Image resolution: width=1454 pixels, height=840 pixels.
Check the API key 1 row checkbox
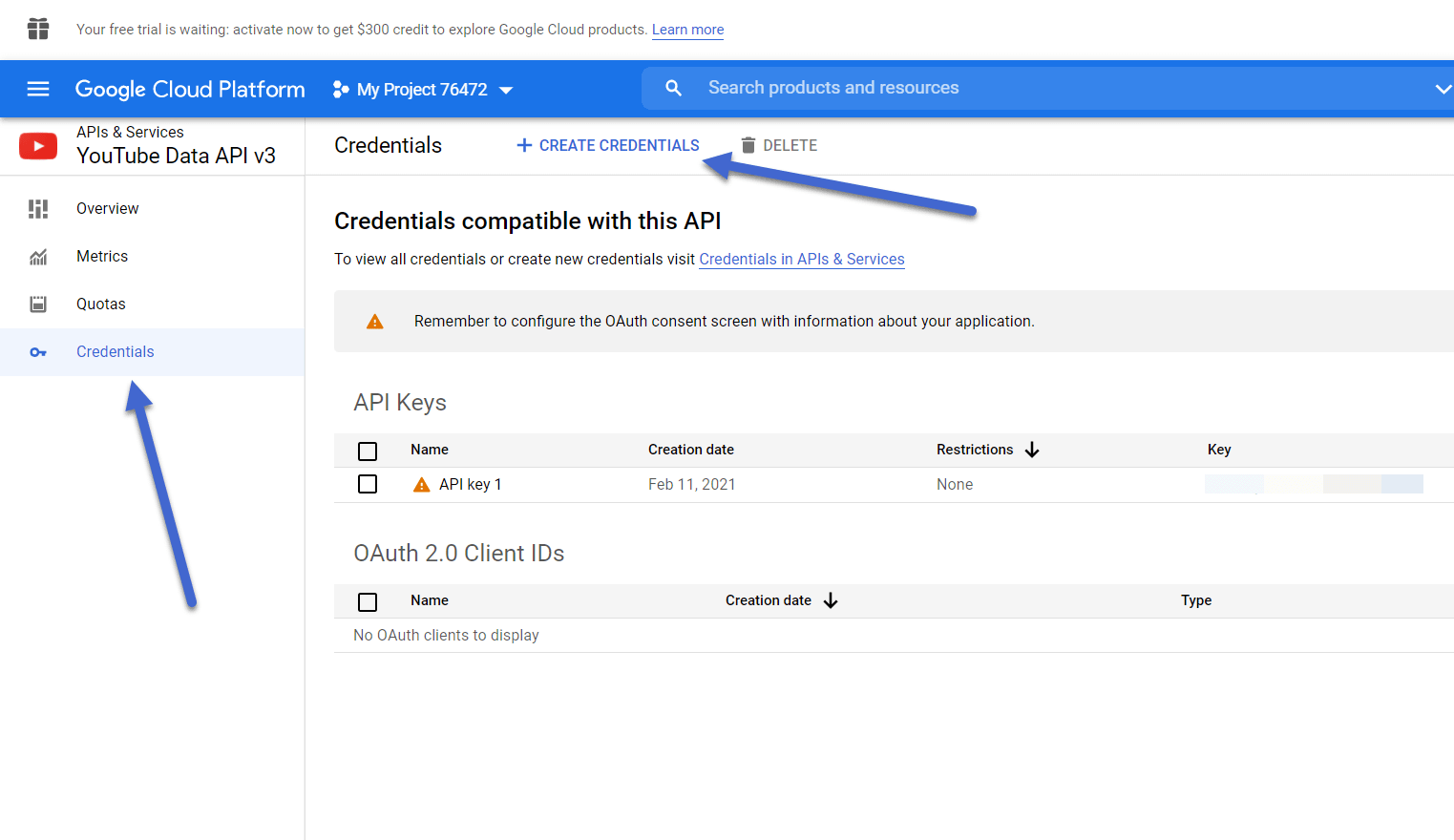click(368, 484)
